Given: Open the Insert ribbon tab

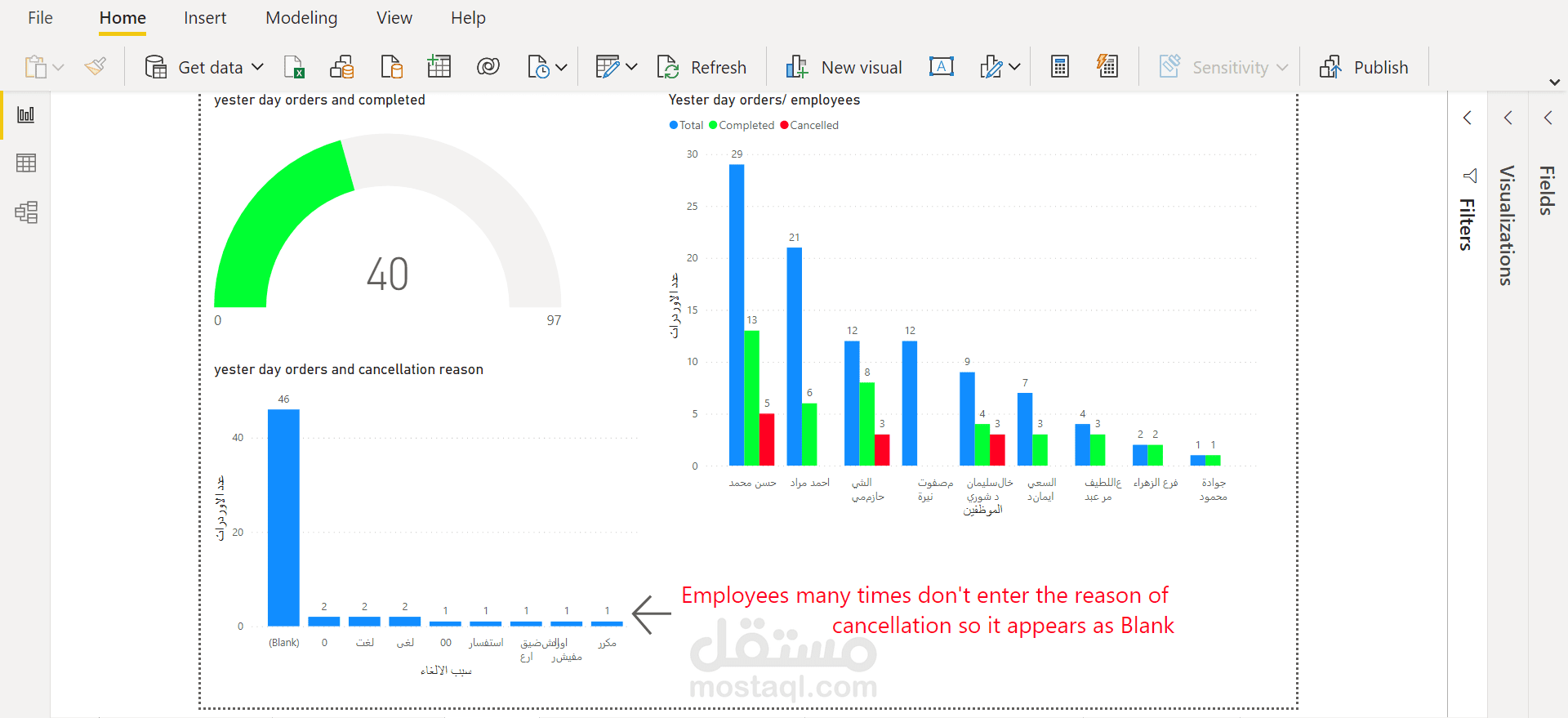Looking at the screenshot, I should point(205,18).
